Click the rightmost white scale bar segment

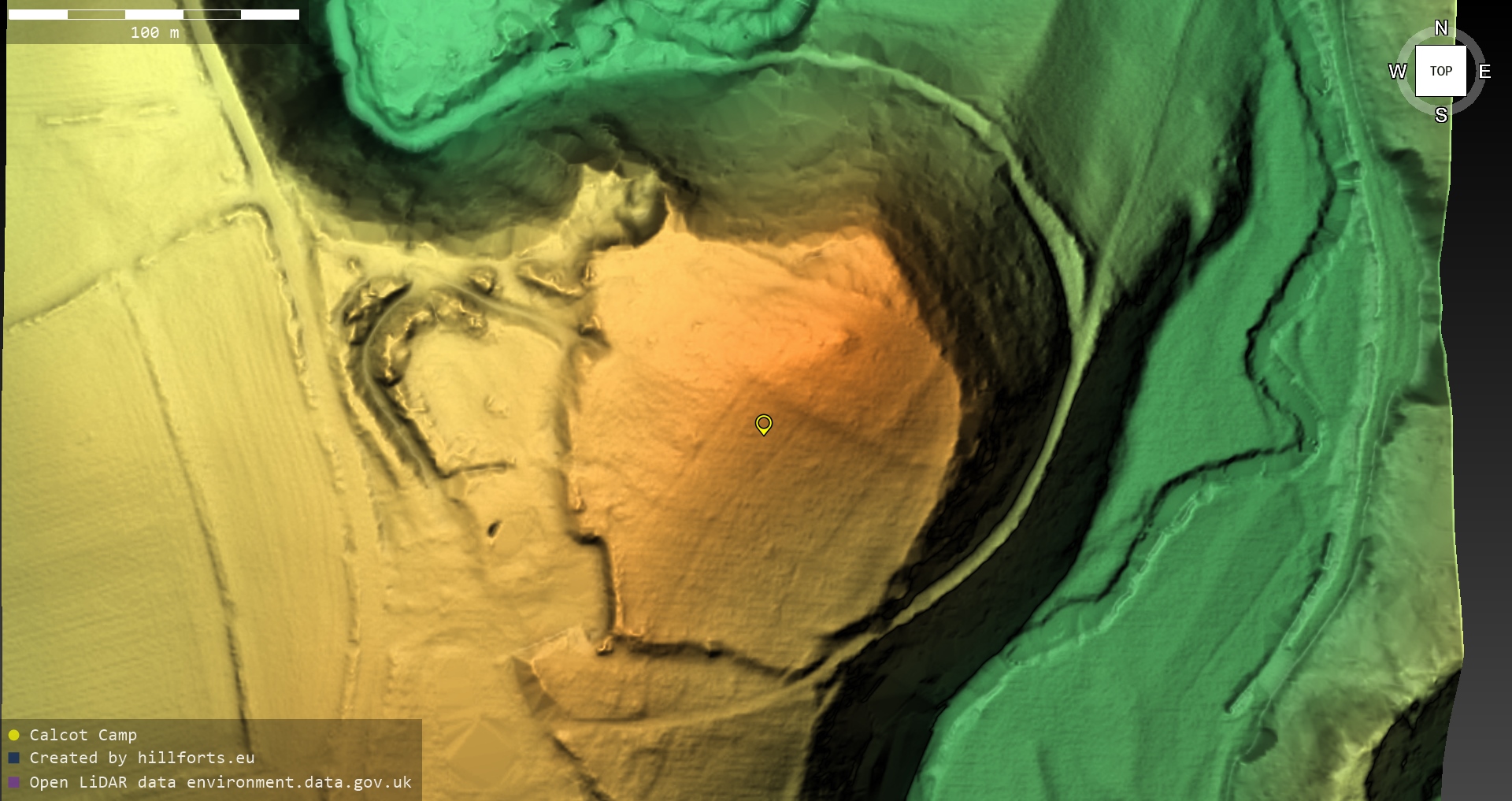(x=269, y=14)
